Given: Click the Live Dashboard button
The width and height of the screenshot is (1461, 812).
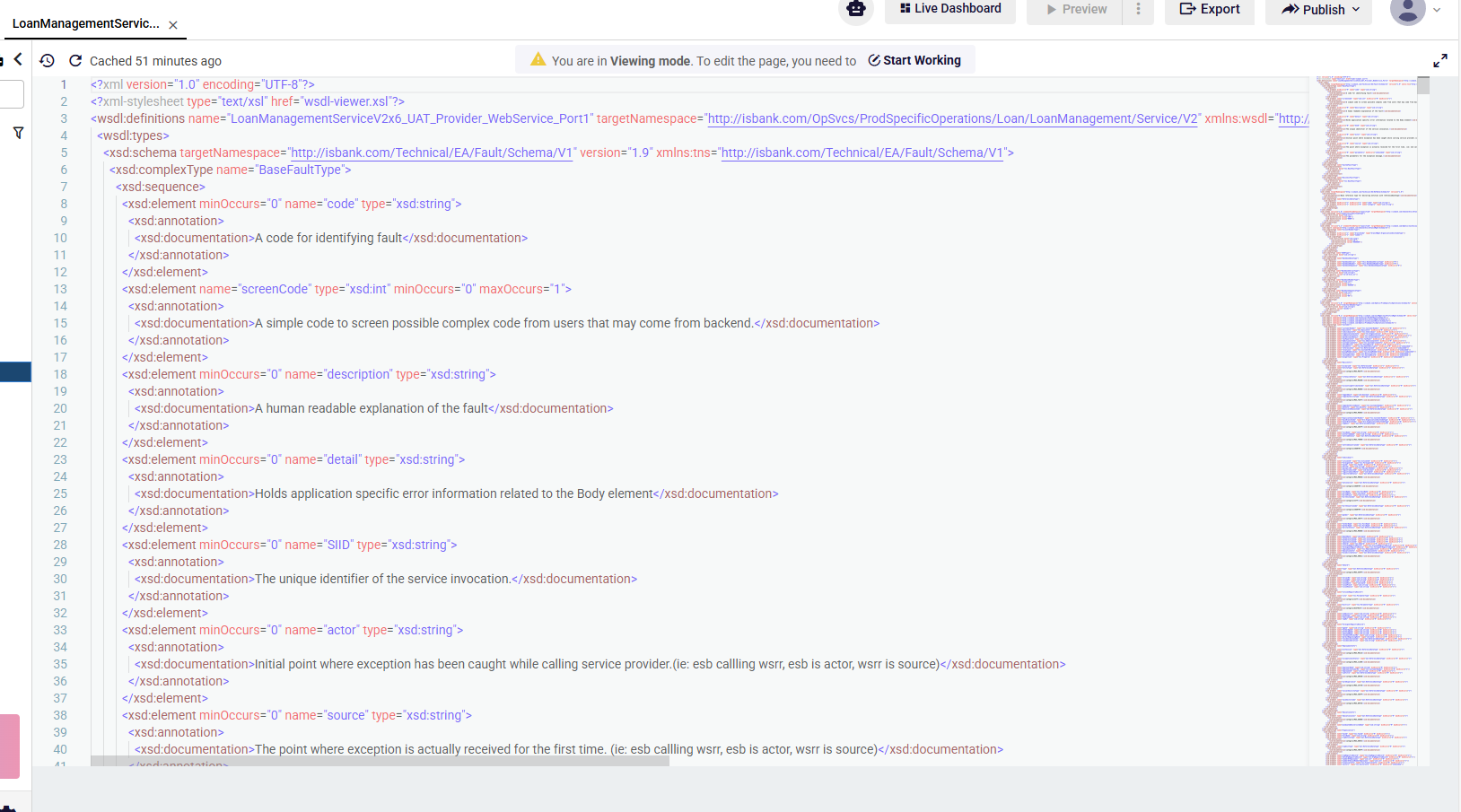Looking at the screenshot, I should pyautogui.click(x=949, y=9).
